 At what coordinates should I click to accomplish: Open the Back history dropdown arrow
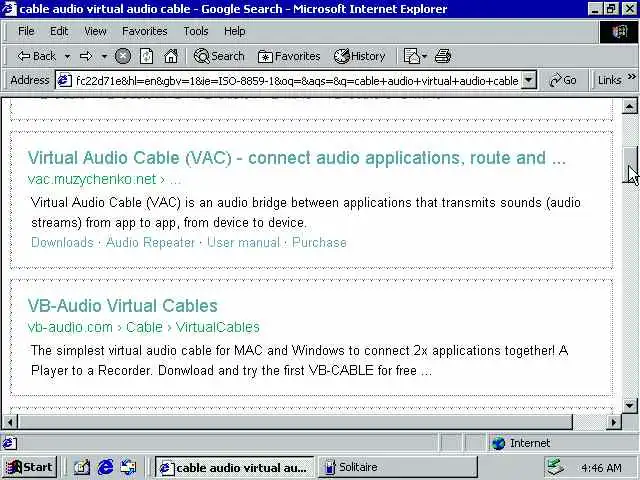pos(67,56)
